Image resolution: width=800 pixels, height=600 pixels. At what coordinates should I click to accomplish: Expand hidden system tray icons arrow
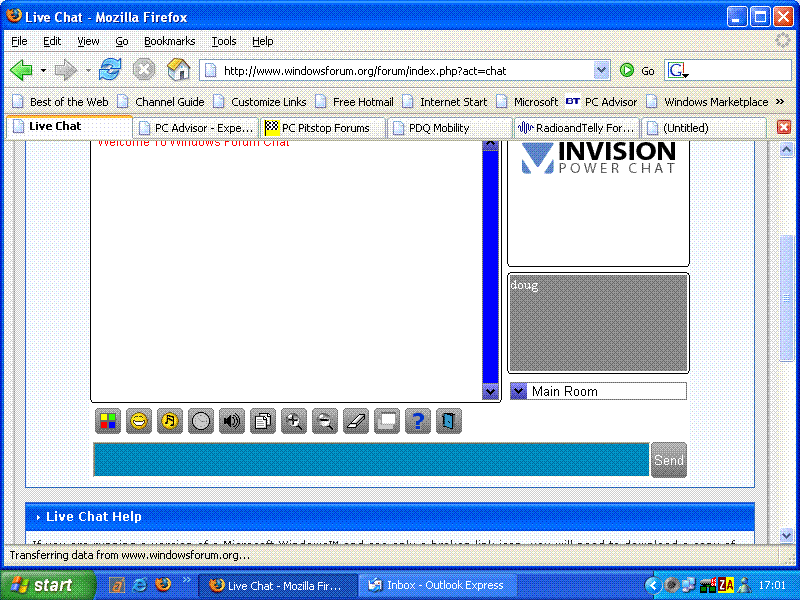[x=652, y=585]
